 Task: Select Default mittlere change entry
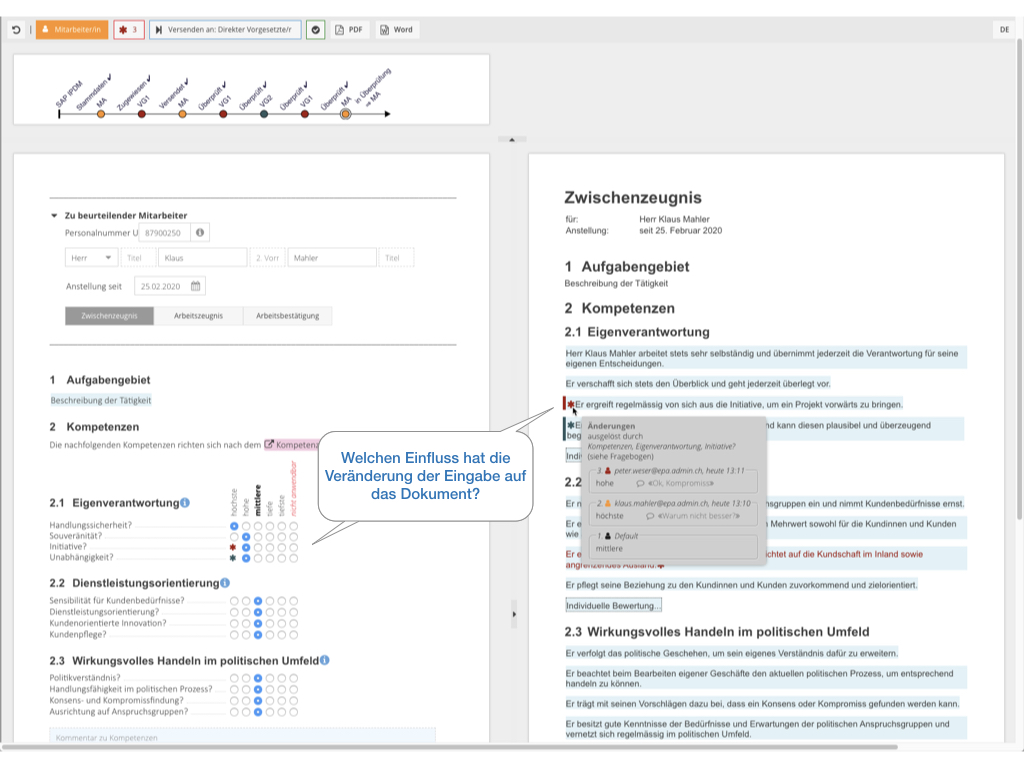(x=673, y=545)
